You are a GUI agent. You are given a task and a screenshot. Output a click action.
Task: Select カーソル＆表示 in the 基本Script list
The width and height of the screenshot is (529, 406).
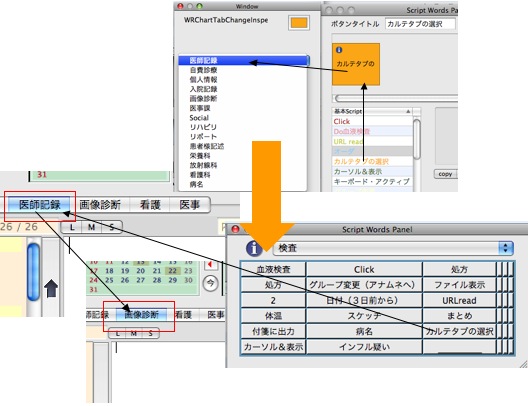[x=358, y=171]
